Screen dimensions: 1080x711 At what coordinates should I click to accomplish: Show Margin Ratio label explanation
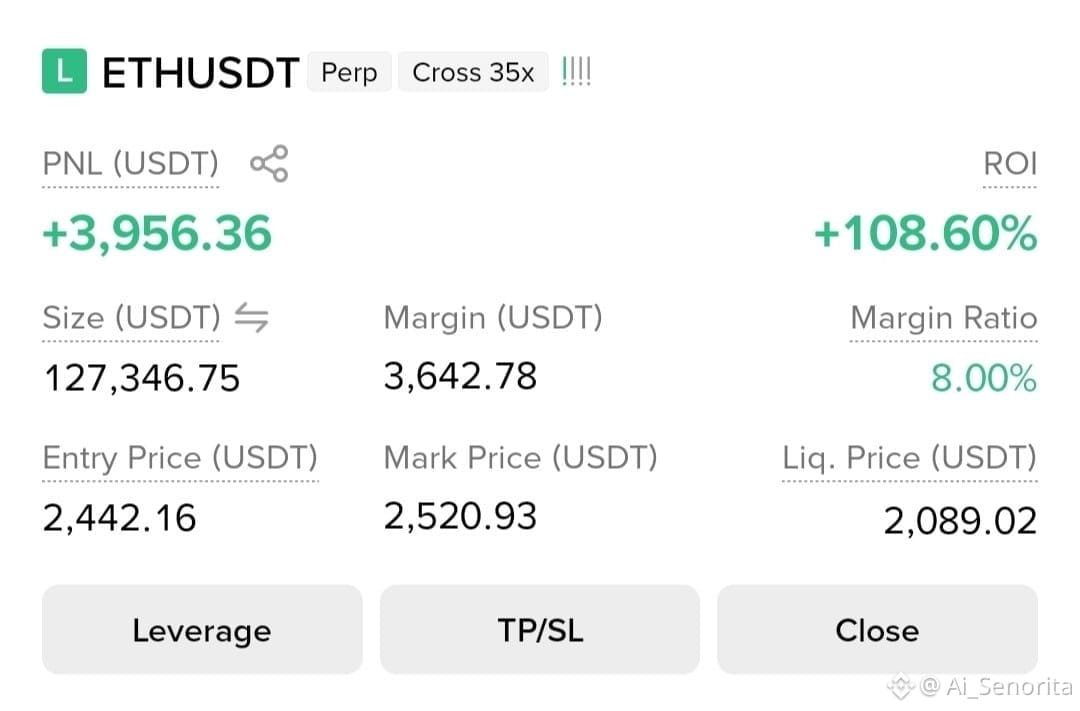point(944,318)
